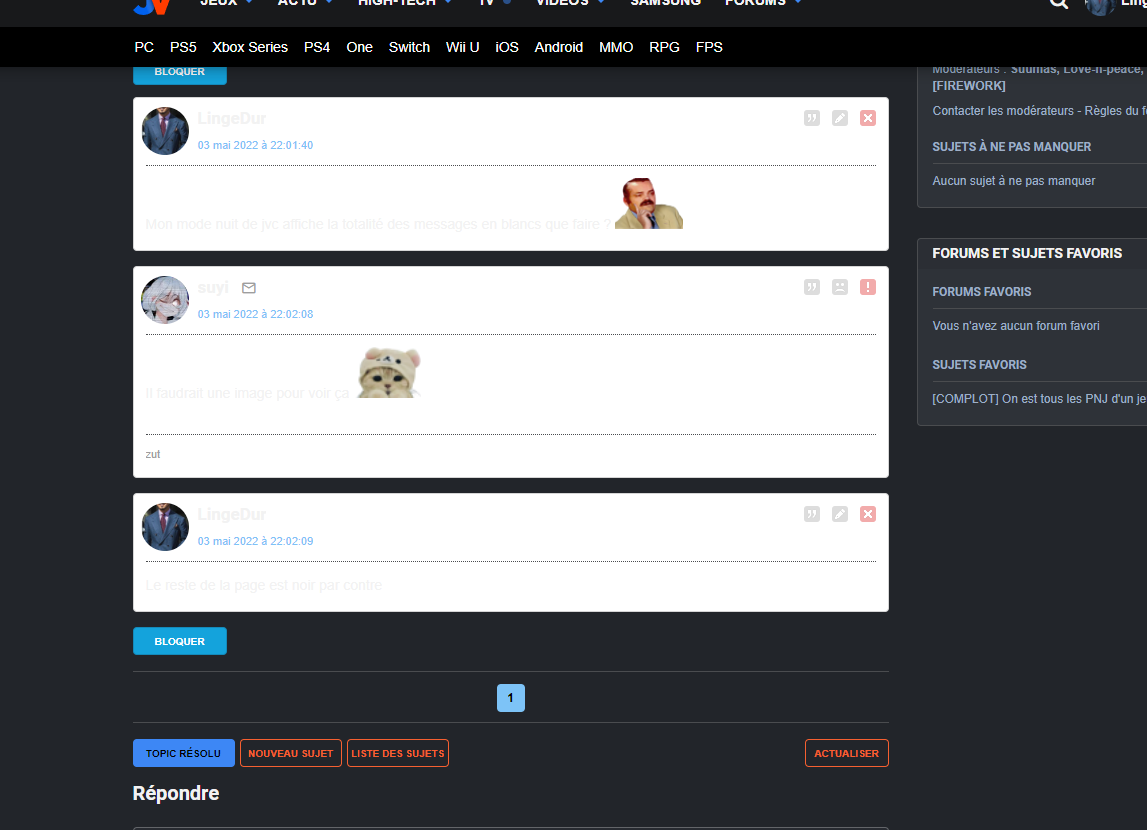The image size is (1147, 830).
Task: Go to page 1 of the topic
Action: click(511, 698)
